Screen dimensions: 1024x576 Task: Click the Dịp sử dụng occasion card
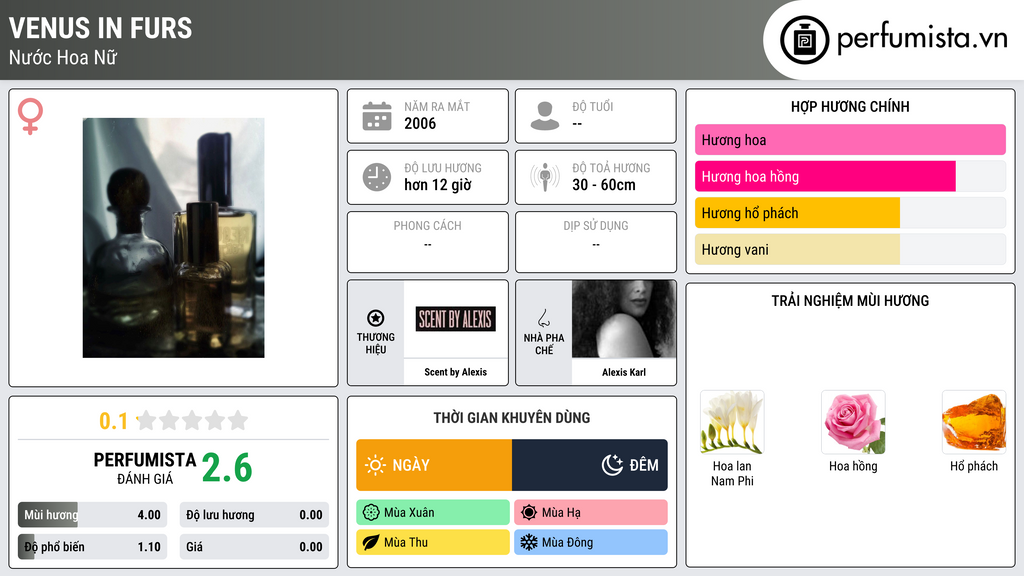(596, 242)
